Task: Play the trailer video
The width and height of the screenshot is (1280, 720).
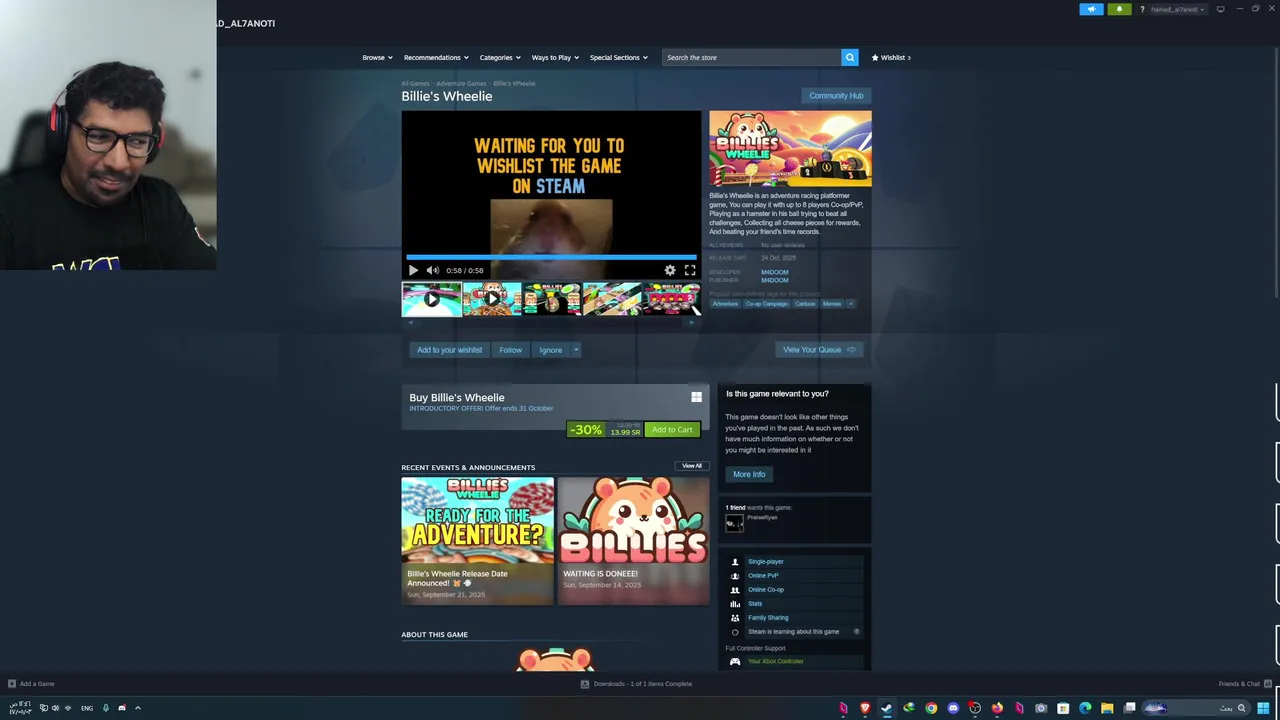Action: (x=413, y=270)
